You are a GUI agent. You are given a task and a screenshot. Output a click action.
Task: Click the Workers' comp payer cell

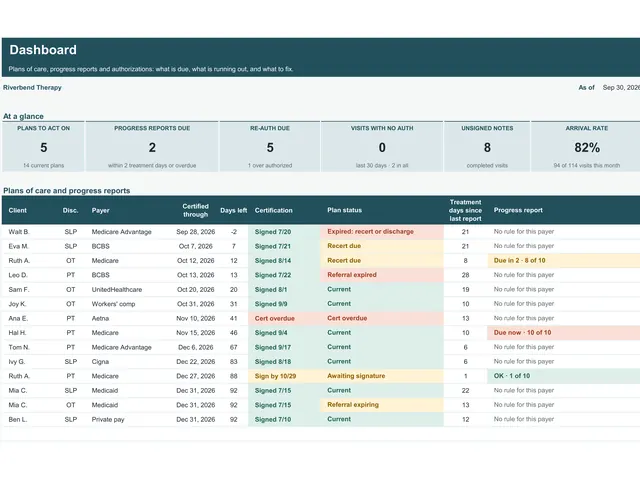coord(113,304)
